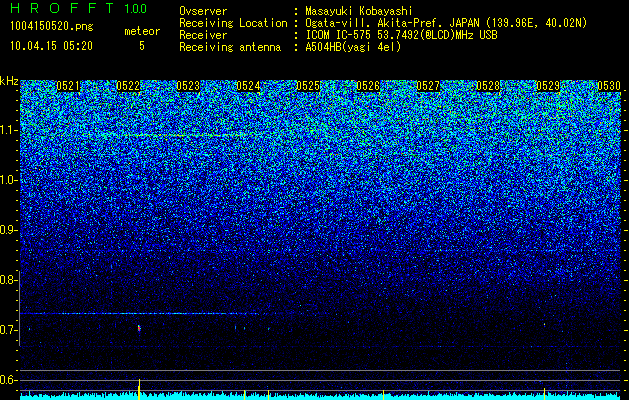Click location text Ogata-vill. Akita-Pref. JAPAN
629x400 pixels.
[x=392, y=24]
